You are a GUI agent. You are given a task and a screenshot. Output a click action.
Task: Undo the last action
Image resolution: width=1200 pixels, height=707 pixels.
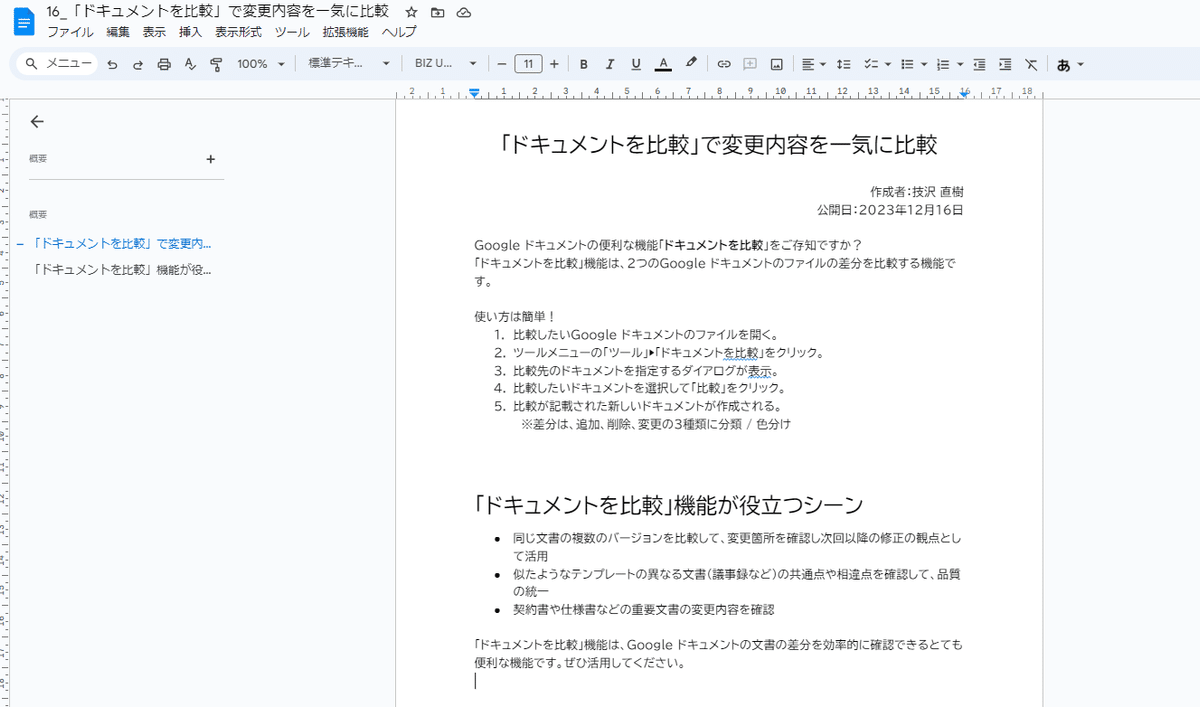pyautogui.click(x=112, y=64)
